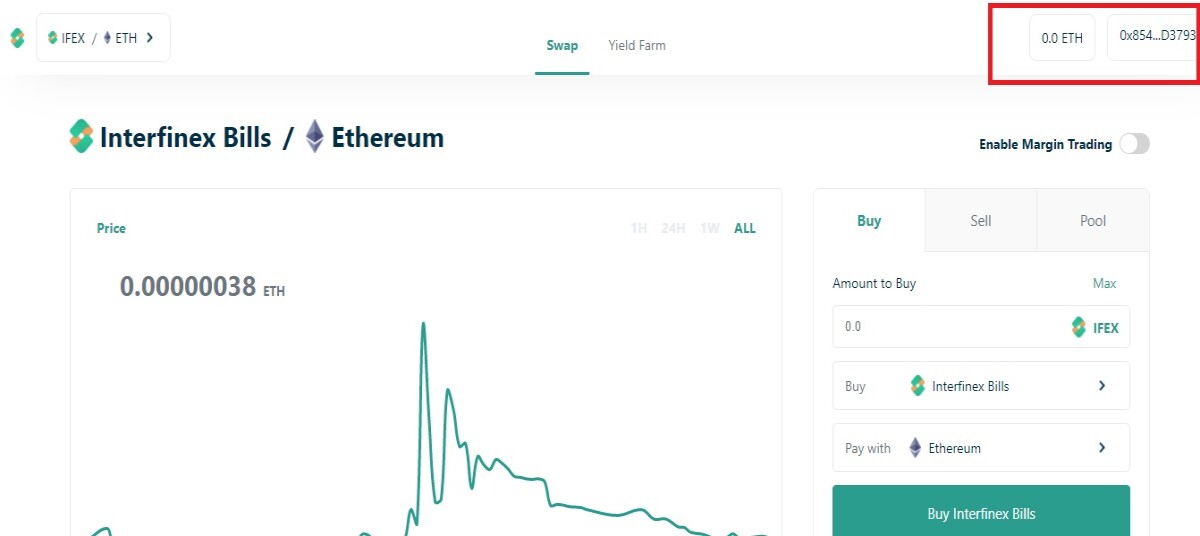This screenshot has width=1200, height=536.
Task: Open the 0x854...D3793 wallet address button
Action: 1153,37
